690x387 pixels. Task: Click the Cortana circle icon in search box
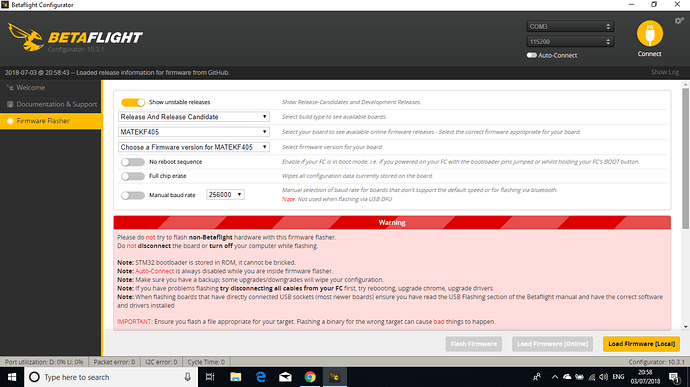coord(34,377)
